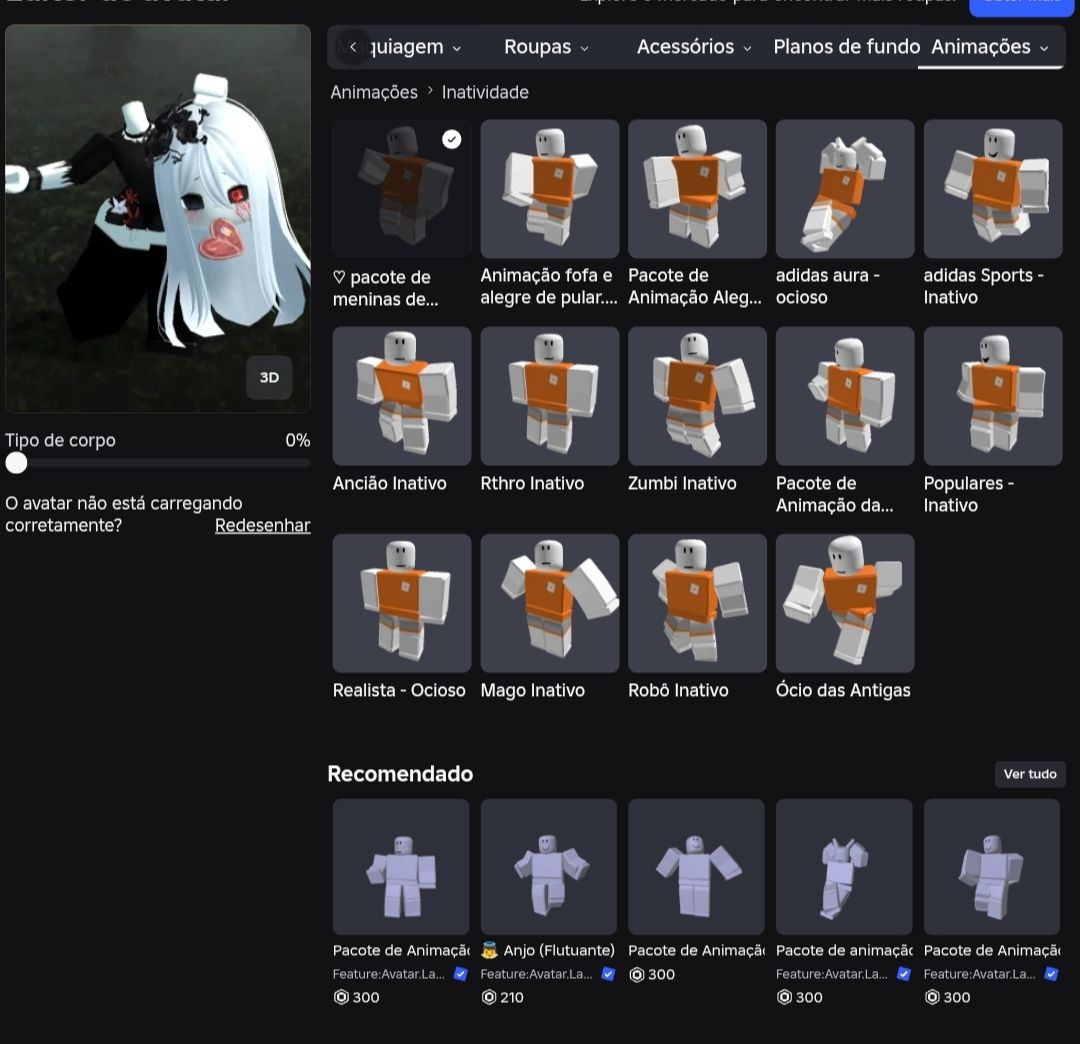
Task: Select the Pacote de Animação da... thumbnail
Action: click(845, 396)
